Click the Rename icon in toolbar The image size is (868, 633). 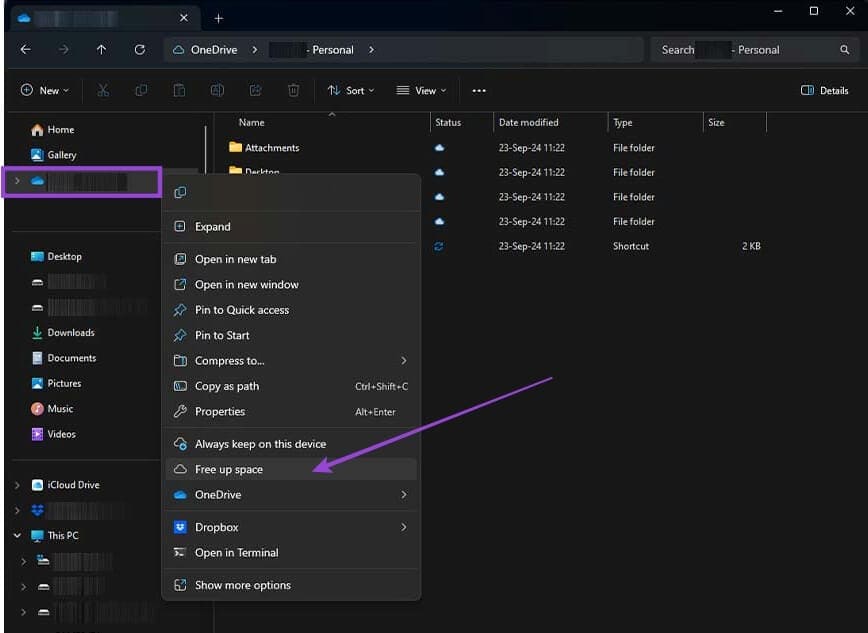click(x=218, y=90)
